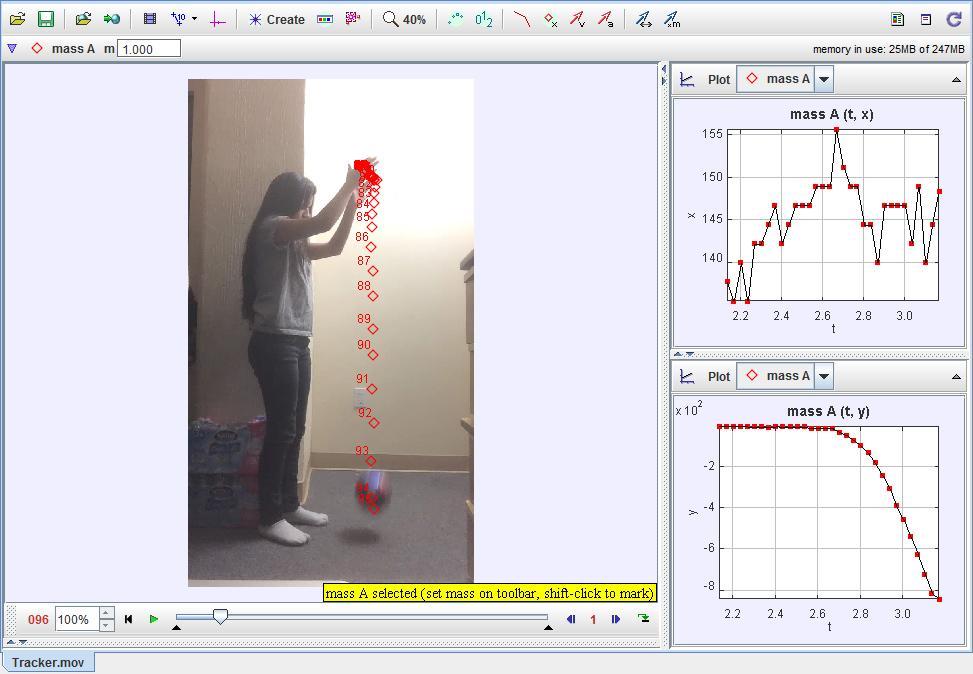Toggle the looping playback icon
Viewport: 973px width, 674px height.
click(x=643, y=618)
